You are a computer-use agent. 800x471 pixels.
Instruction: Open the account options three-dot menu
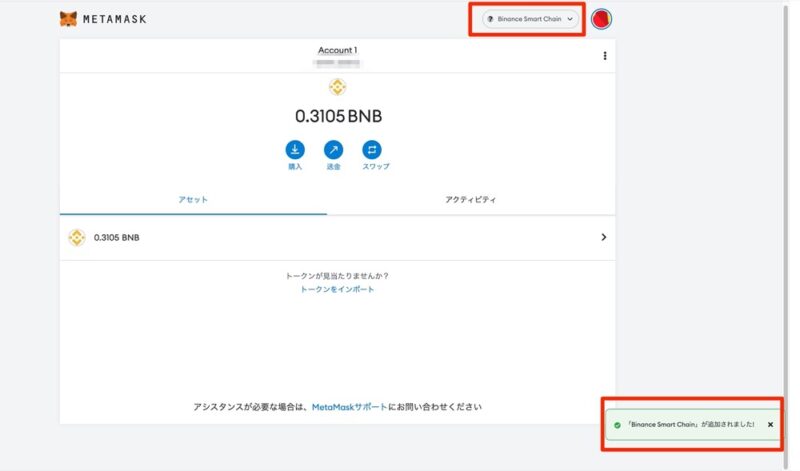coord(605,56)
